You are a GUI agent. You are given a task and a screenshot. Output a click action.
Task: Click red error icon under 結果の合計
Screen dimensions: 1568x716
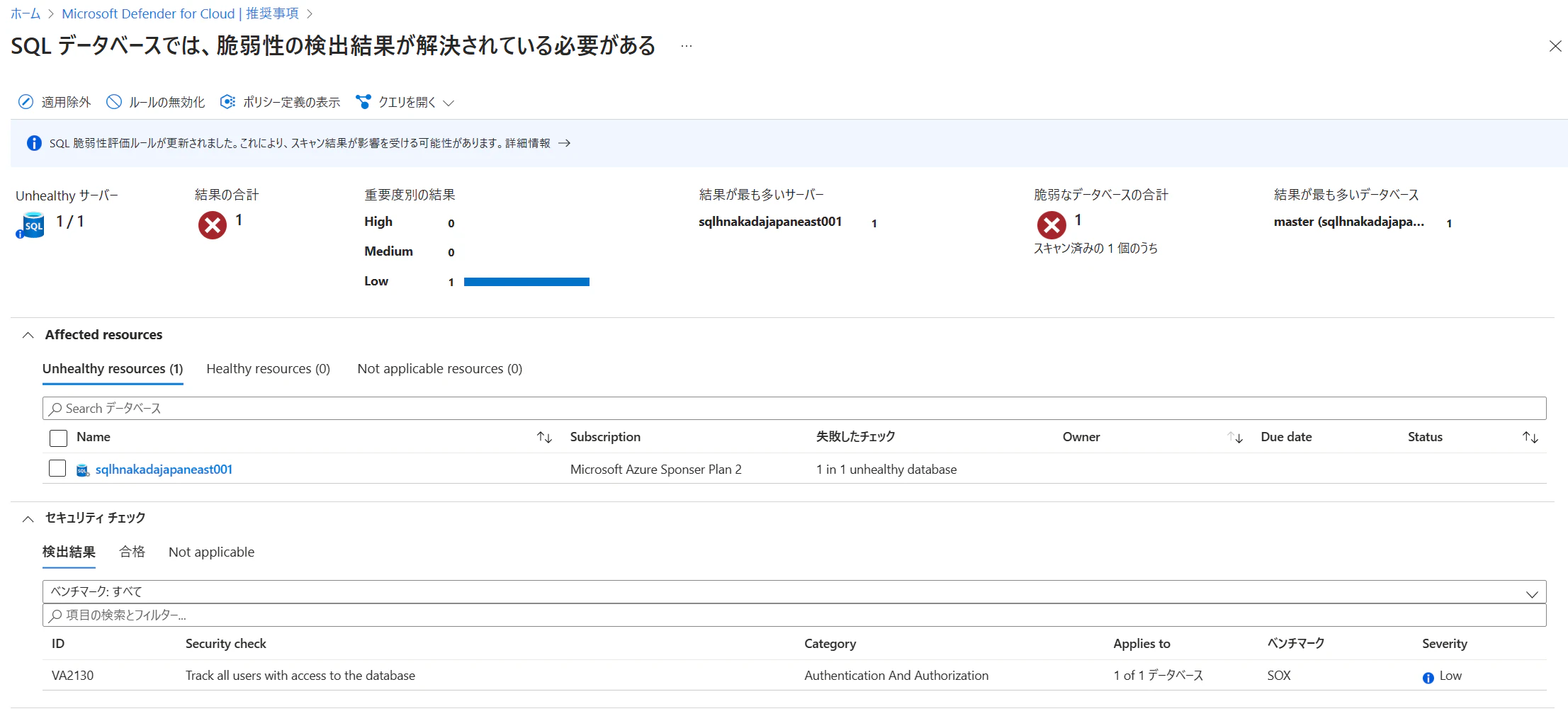212,225
